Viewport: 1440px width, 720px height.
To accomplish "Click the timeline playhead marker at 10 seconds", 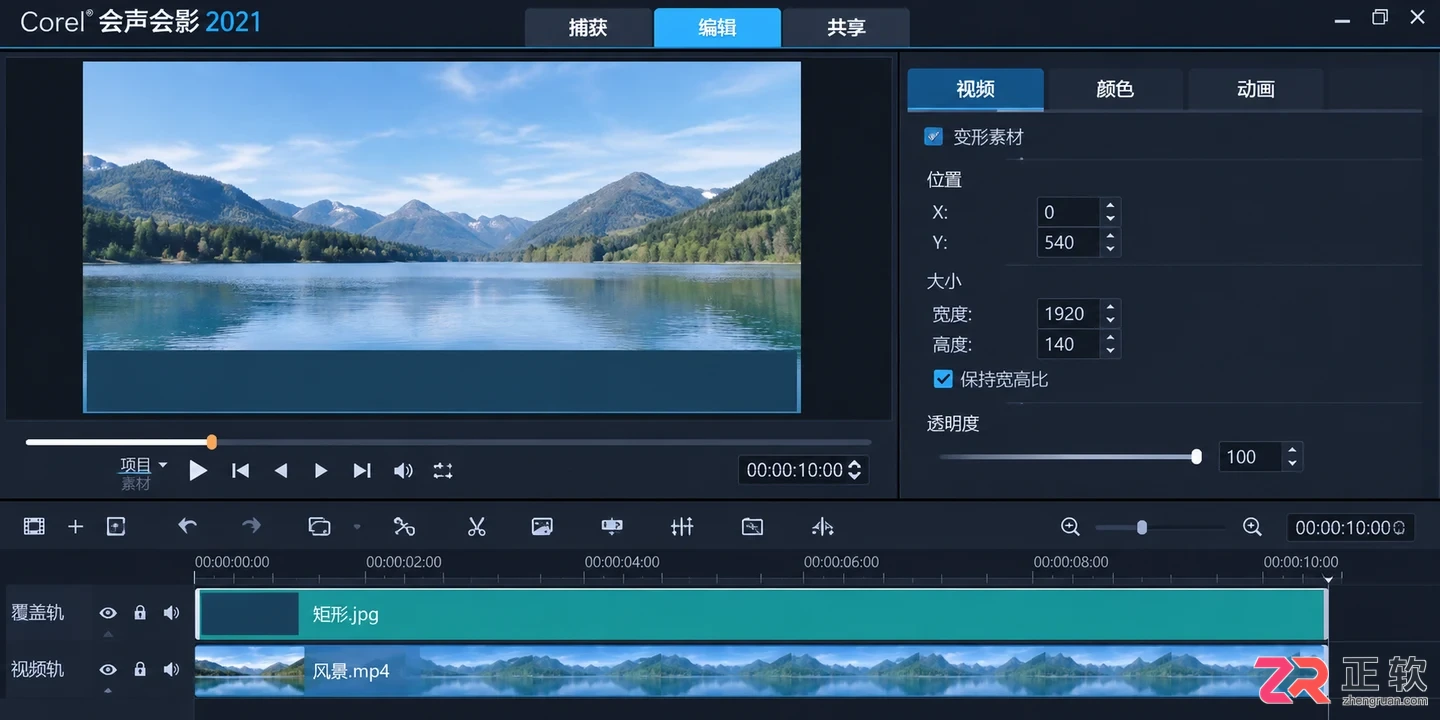I will pos(1328,579).
